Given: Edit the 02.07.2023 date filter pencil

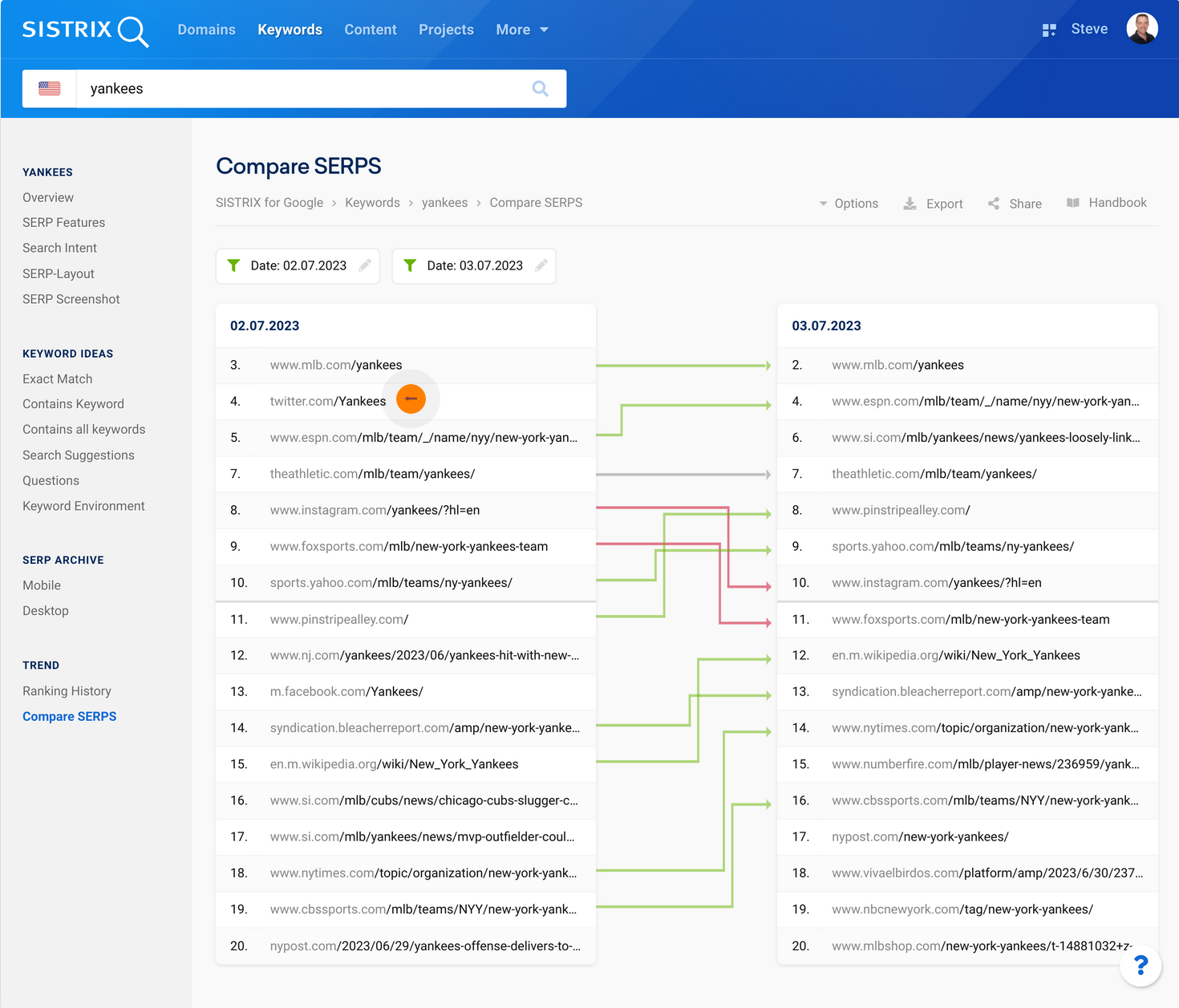Looking at the screenshot, I should pyautogui.click(x=365, y=265).
